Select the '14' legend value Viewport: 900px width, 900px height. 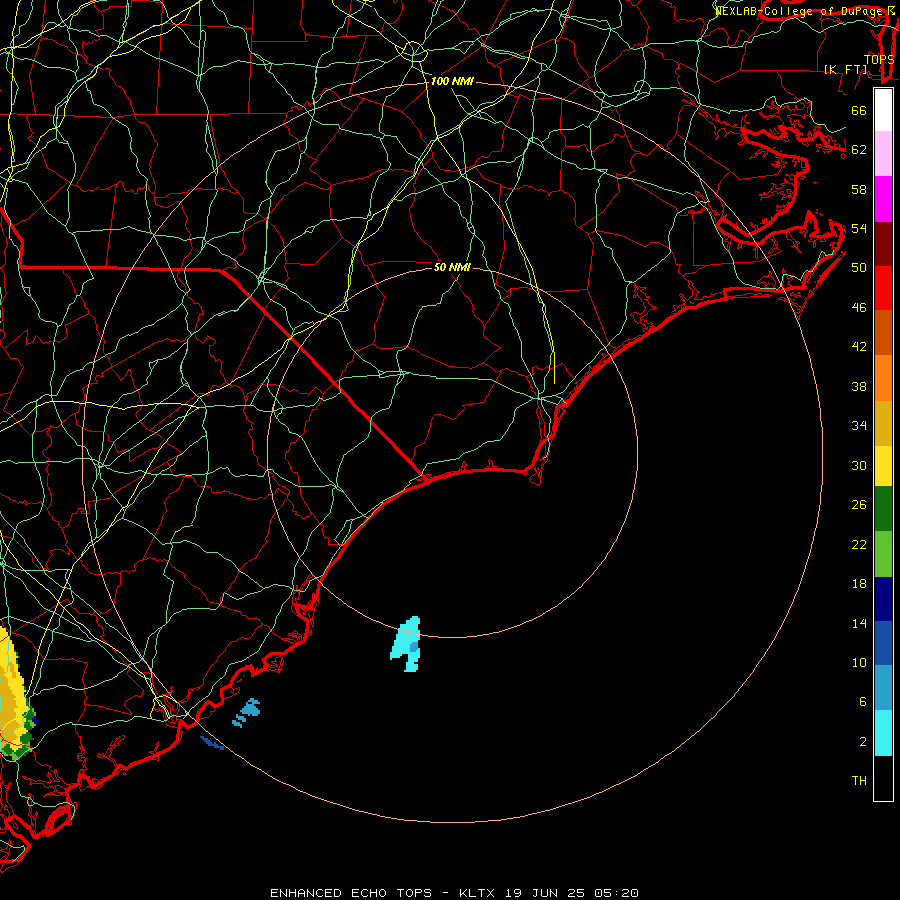pos(859,623)
